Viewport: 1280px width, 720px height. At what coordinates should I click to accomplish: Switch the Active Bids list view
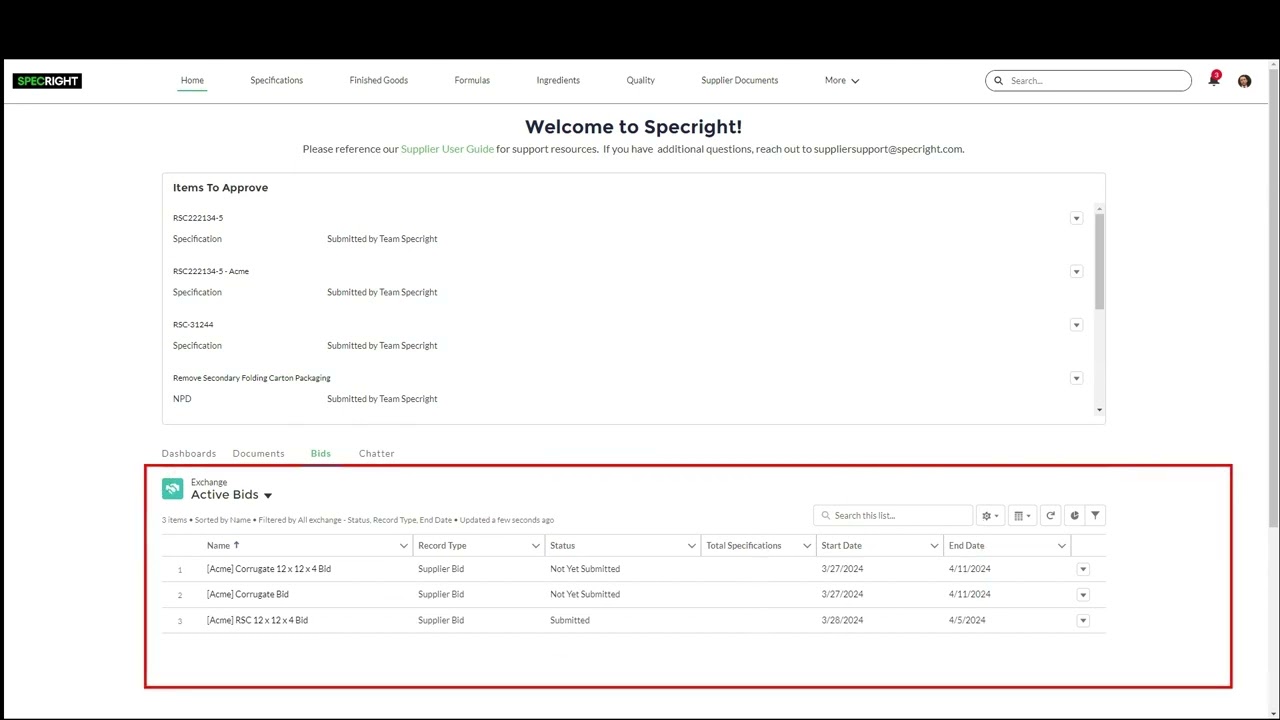pyautogui.click(x=267, y=495)
